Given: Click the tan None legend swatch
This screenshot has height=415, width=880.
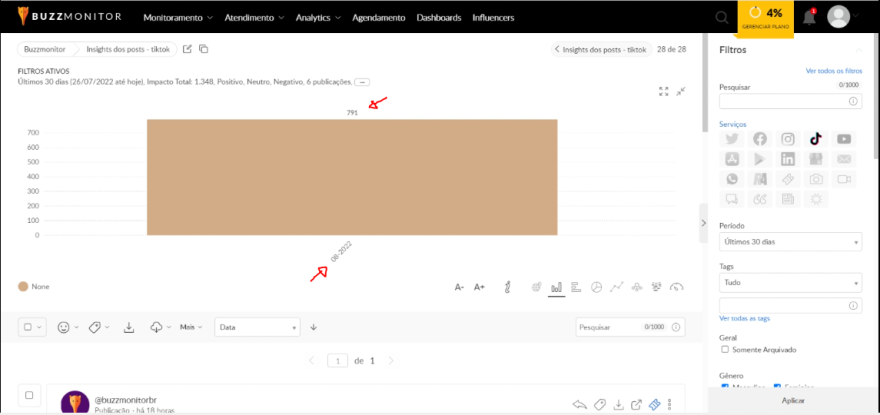Looking at the screenshot, I should [x=24, y=287].
